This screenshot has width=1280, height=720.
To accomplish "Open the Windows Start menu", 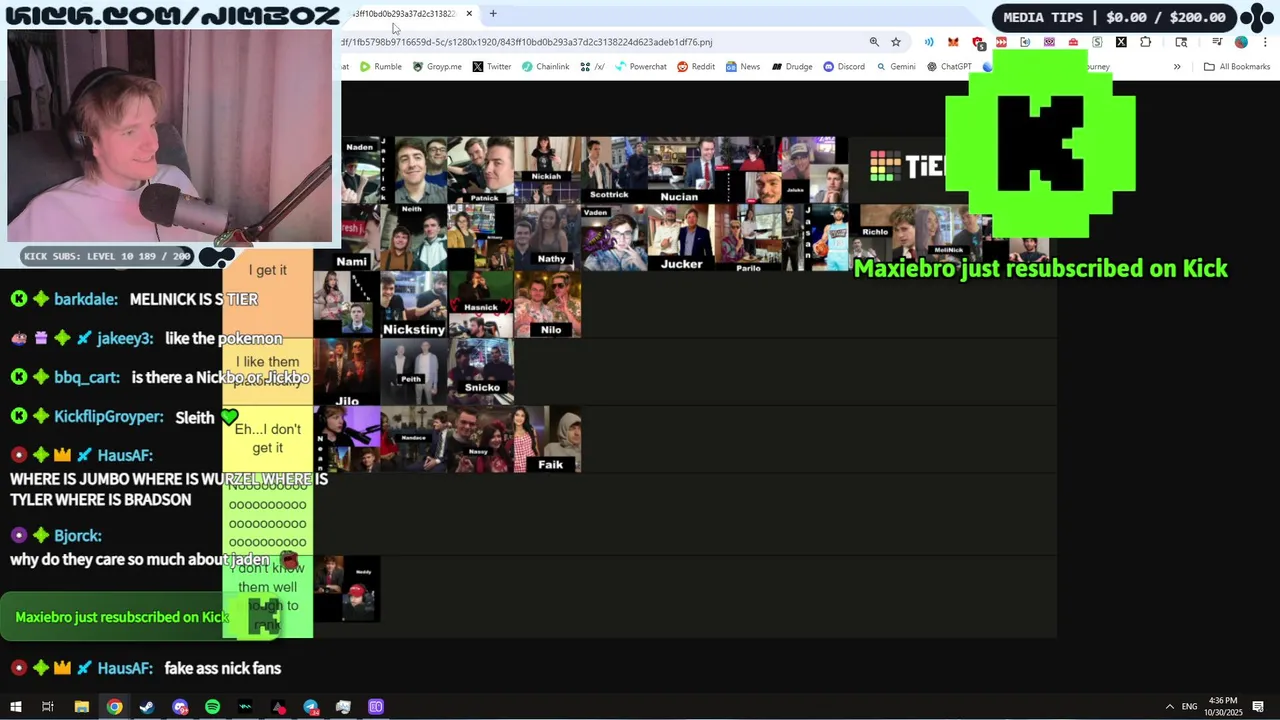I will 15,707.
